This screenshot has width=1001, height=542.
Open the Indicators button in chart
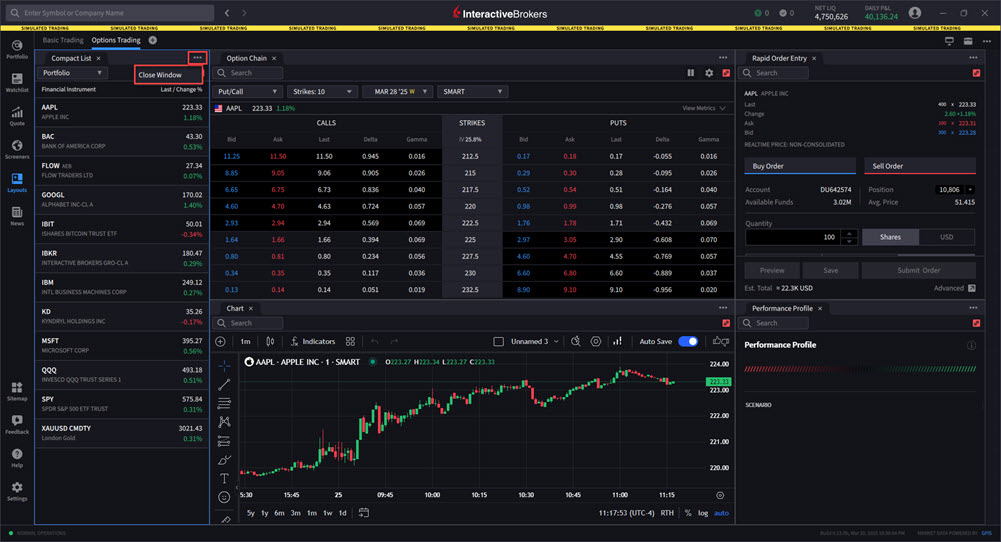click(313, 342)
